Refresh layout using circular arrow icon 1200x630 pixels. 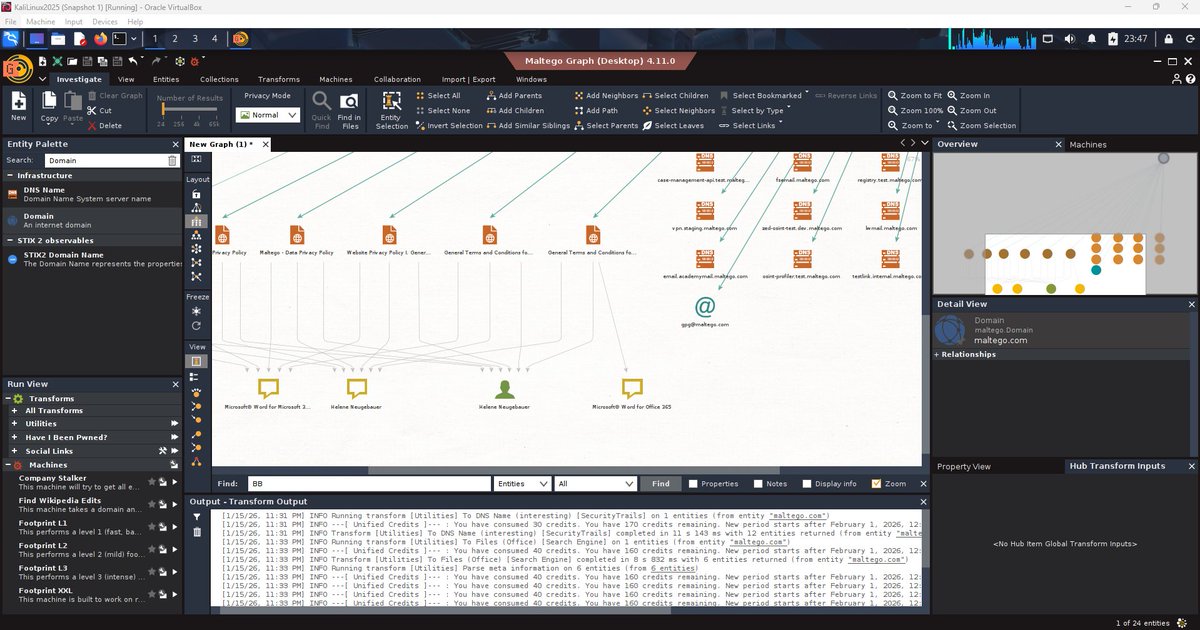(196, 325)
